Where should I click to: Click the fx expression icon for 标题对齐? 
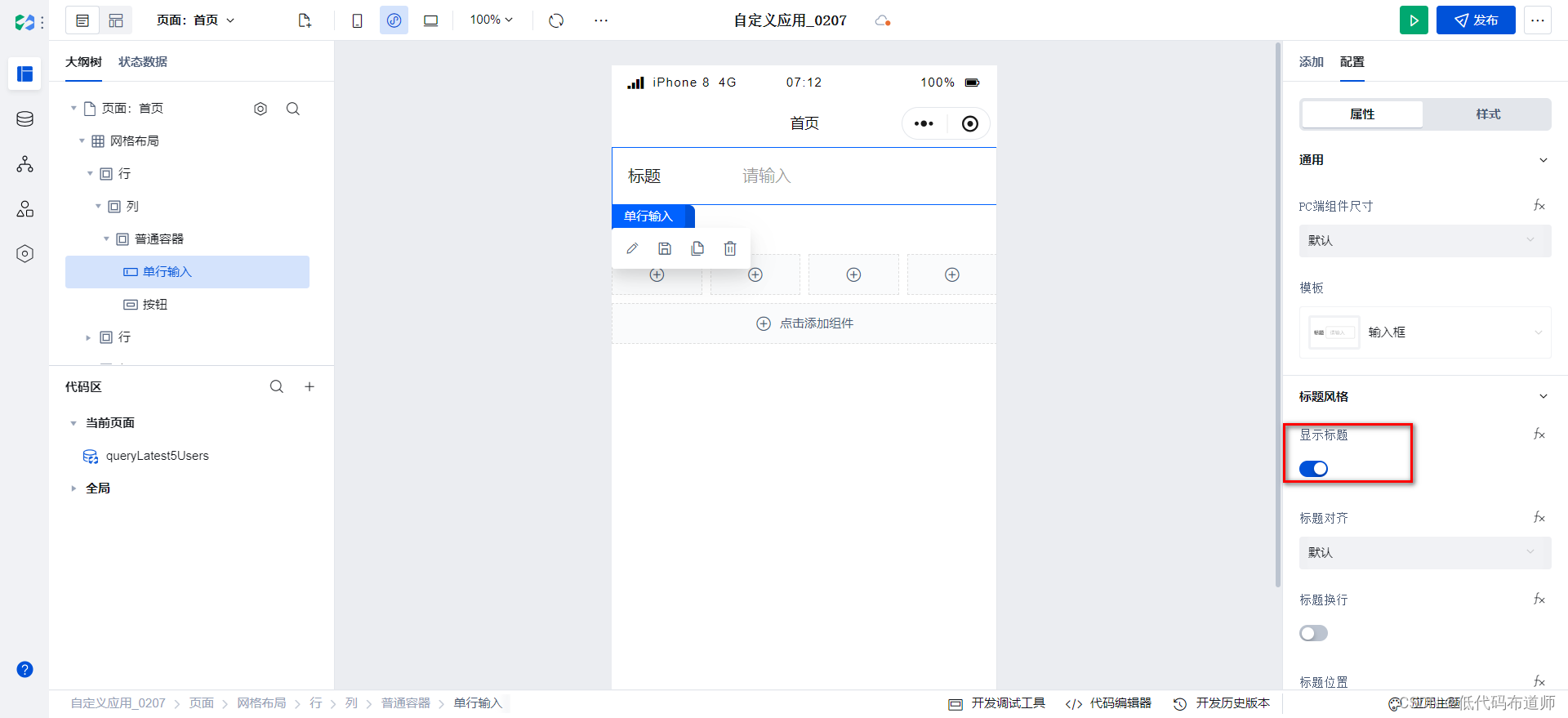1539,518
